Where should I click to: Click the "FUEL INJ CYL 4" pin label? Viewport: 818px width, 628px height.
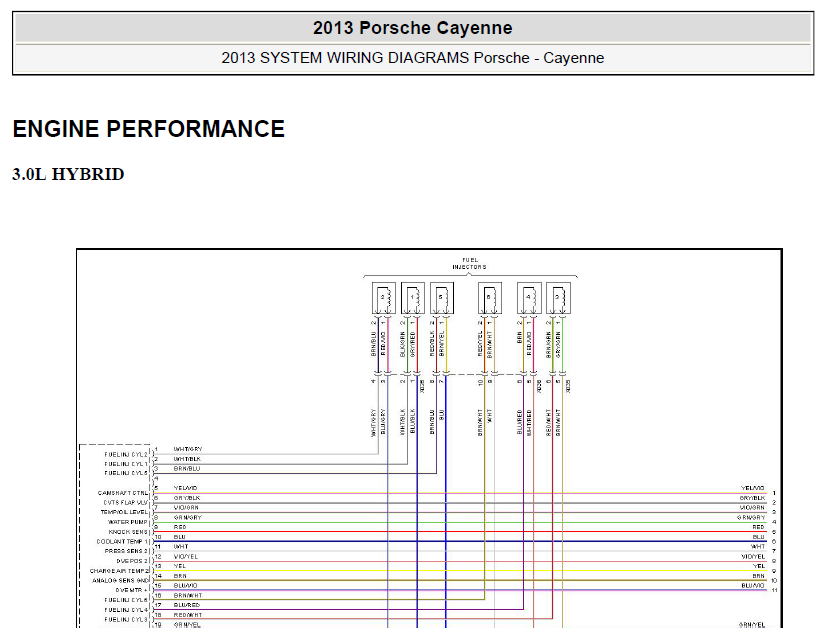[126, 610]
